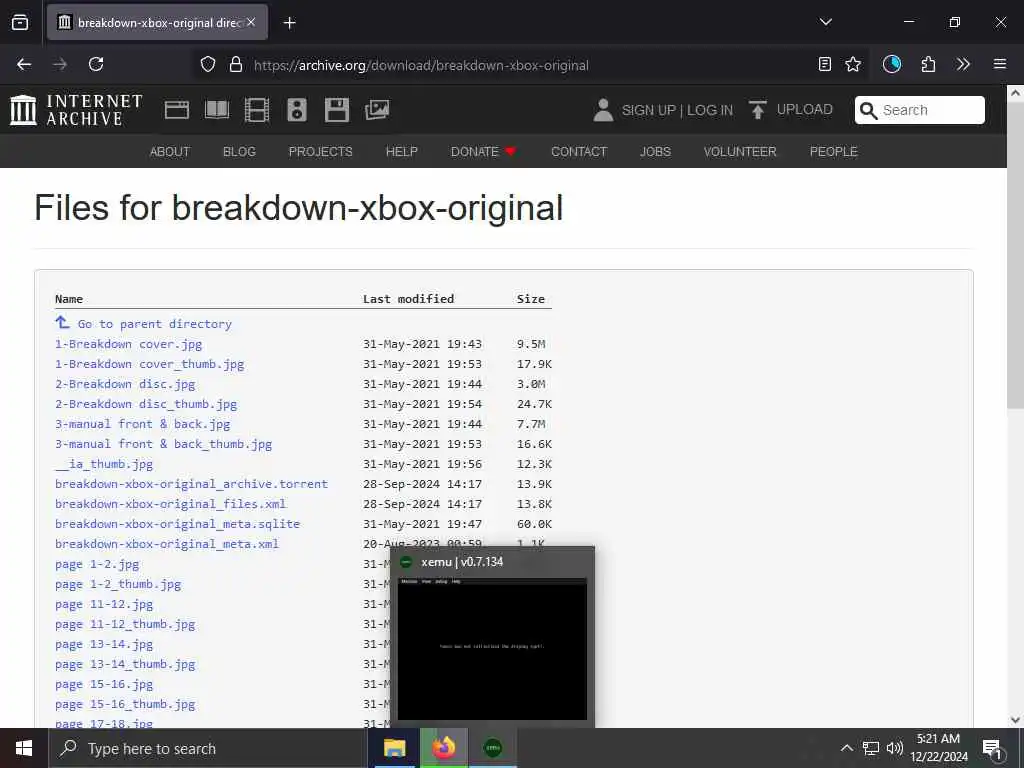Open CONTACT menu item
Image resolution: width=1024 pixels, height=768 pixels.
click(579, 152)
